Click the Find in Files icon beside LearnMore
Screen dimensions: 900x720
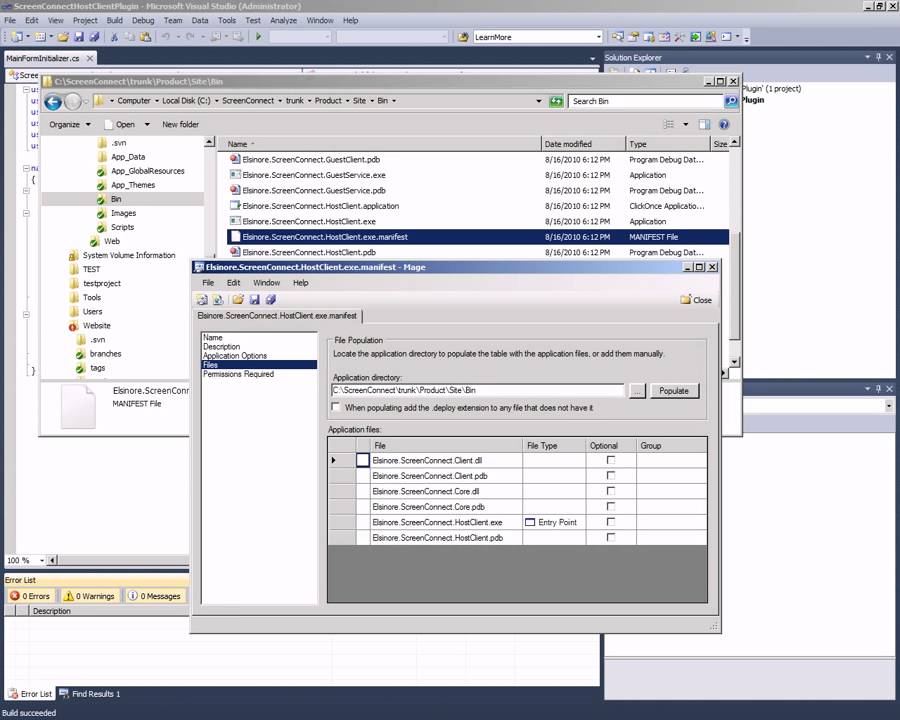coord(463,37)
